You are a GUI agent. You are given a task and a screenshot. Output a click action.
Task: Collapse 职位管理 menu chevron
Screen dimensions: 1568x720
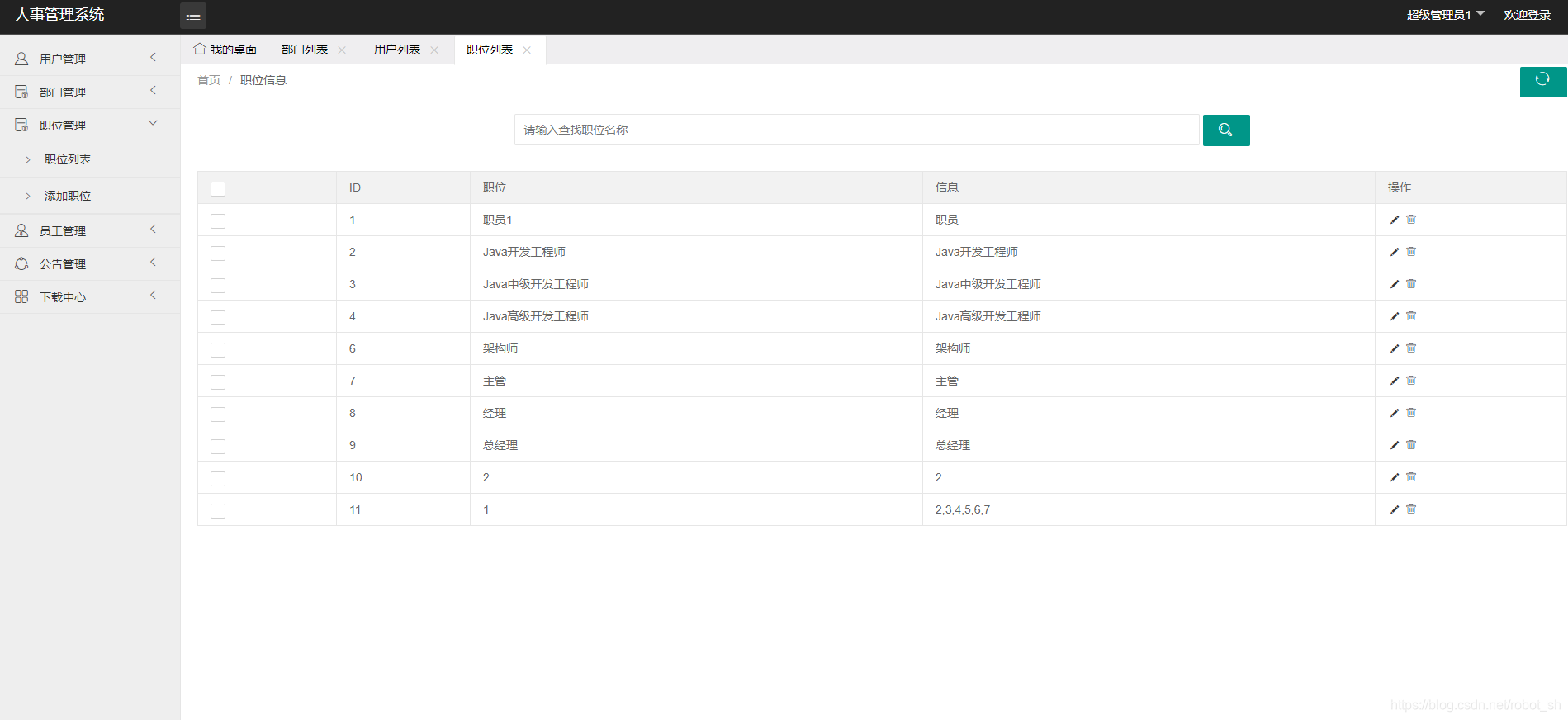pos(153,123)
